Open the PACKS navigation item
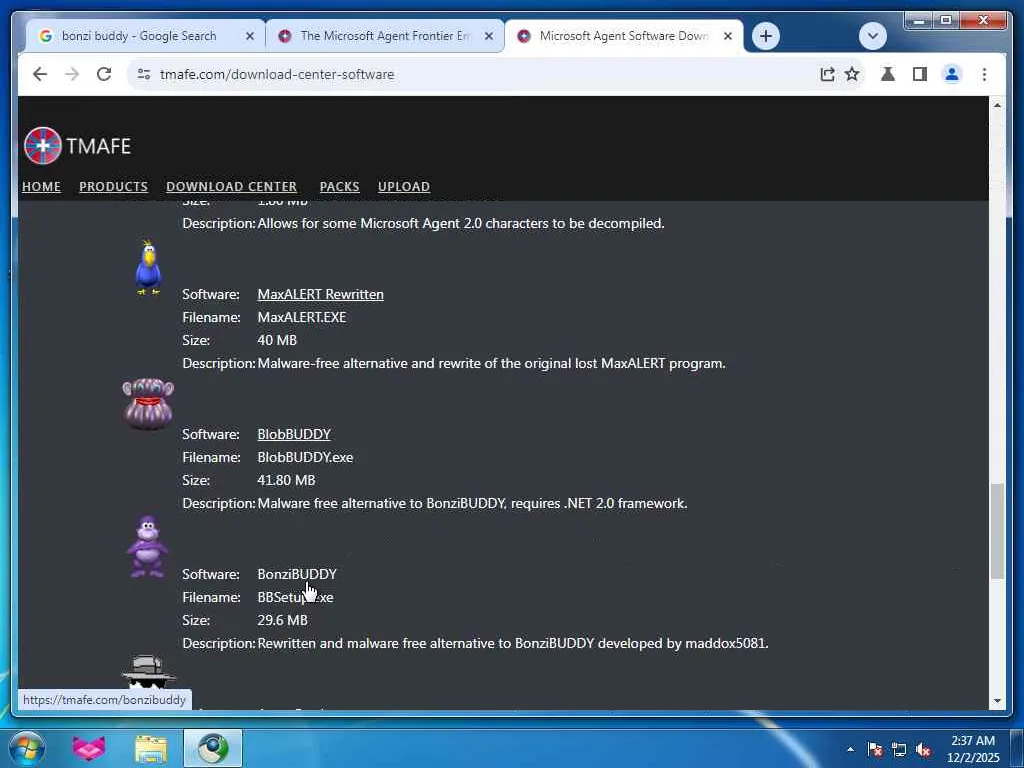This screenshot has height=768, width=1024. [340, 187]
